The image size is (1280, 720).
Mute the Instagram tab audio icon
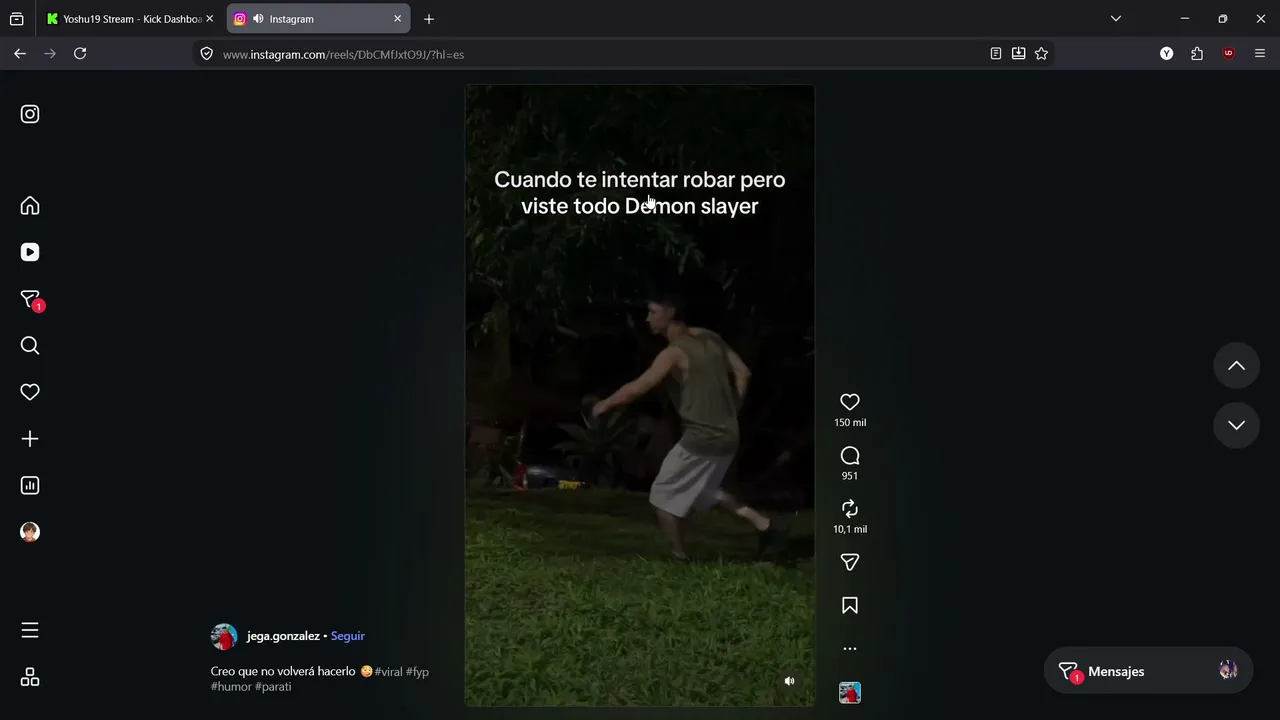click(x=258, y=19)
